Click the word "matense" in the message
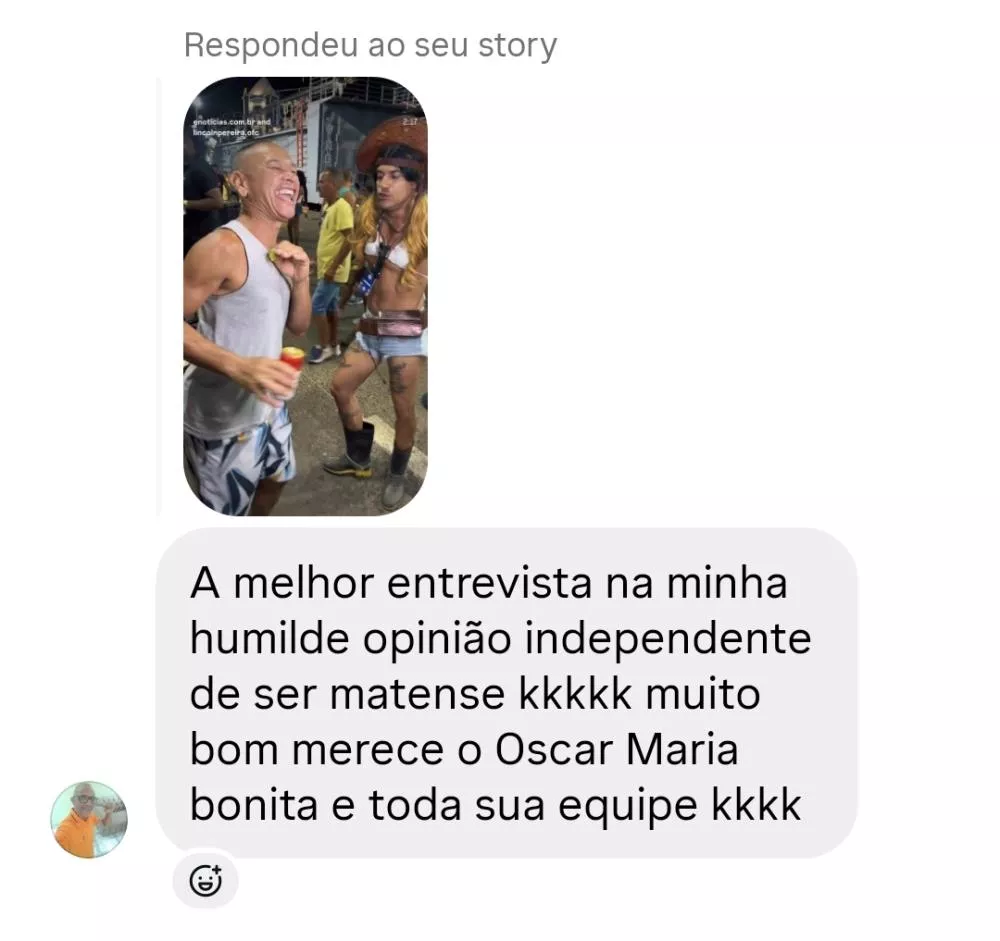The image size is (1000, 941). [418, 694]
